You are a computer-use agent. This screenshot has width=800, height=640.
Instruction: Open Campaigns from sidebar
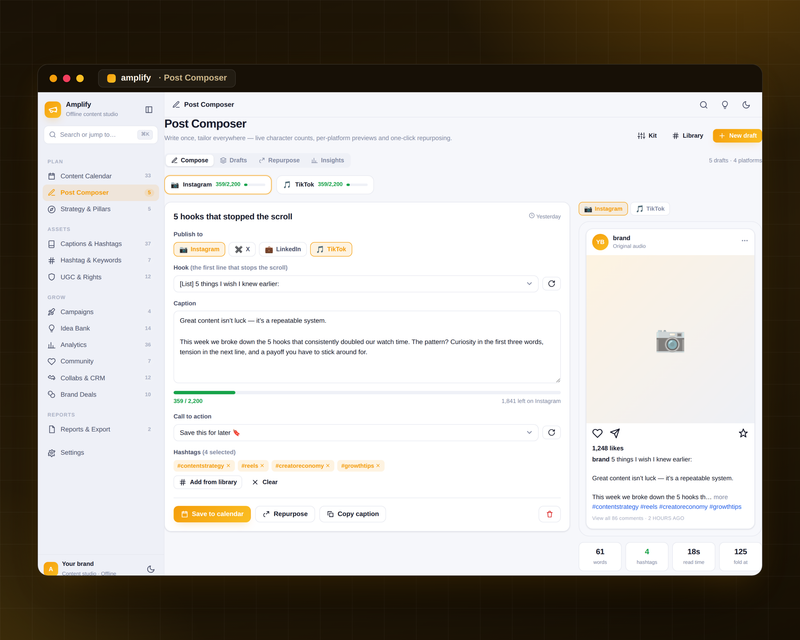click(101, 312)
